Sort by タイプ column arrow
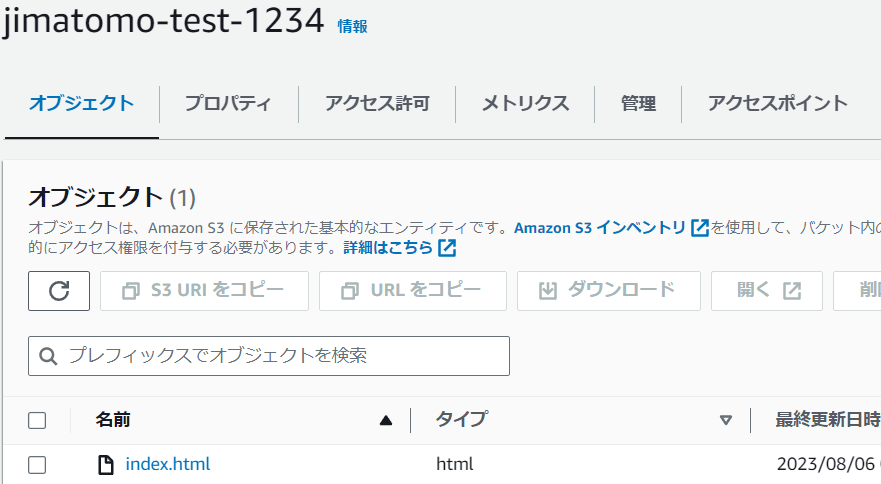Image resolution: width=881 pixels, height=484 pixels. pos(726,420)
